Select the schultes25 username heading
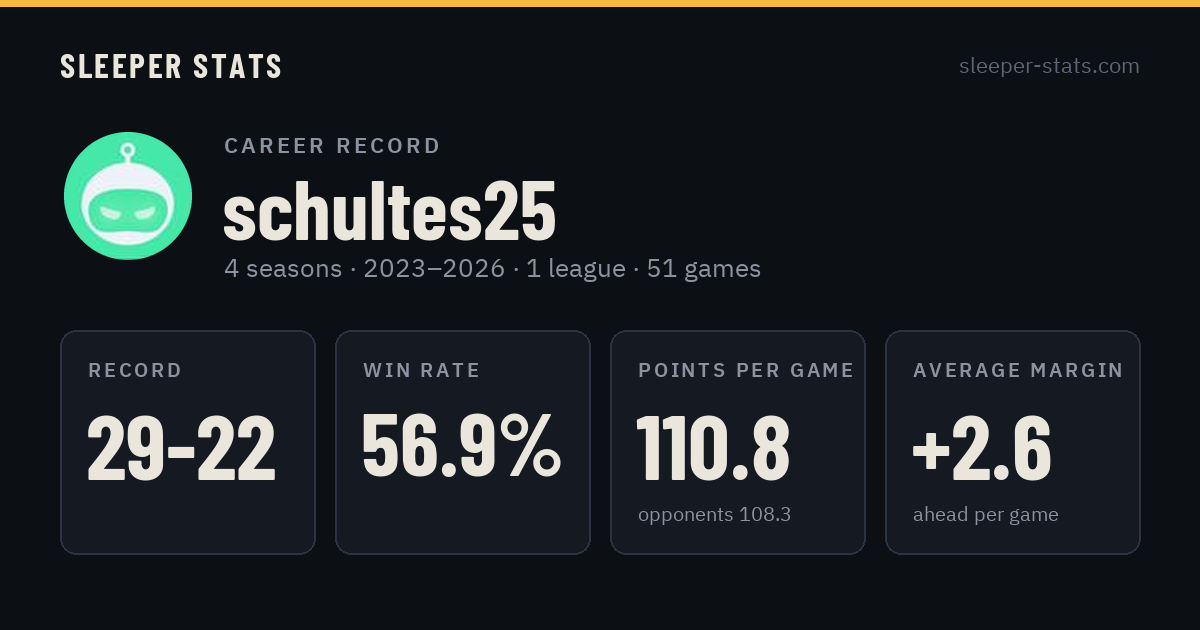 [x=389, y=211]
